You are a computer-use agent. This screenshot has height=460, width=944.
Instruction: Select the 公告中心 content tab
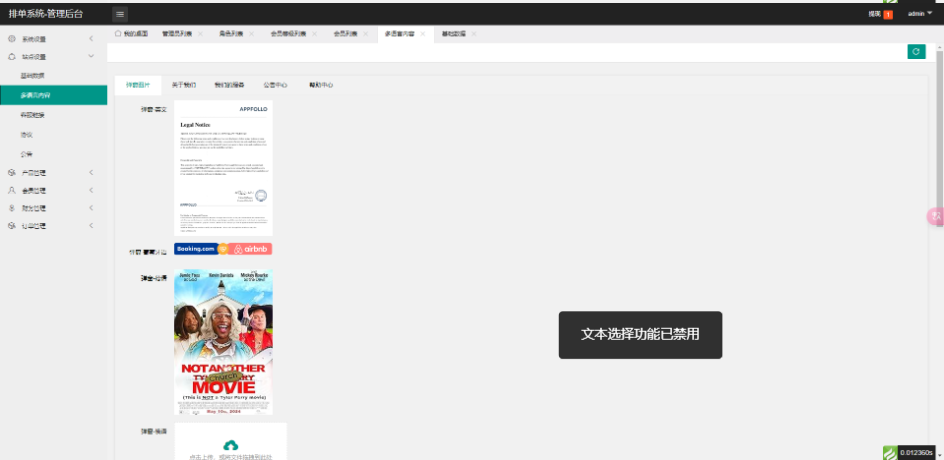click(x=275, y=85)
